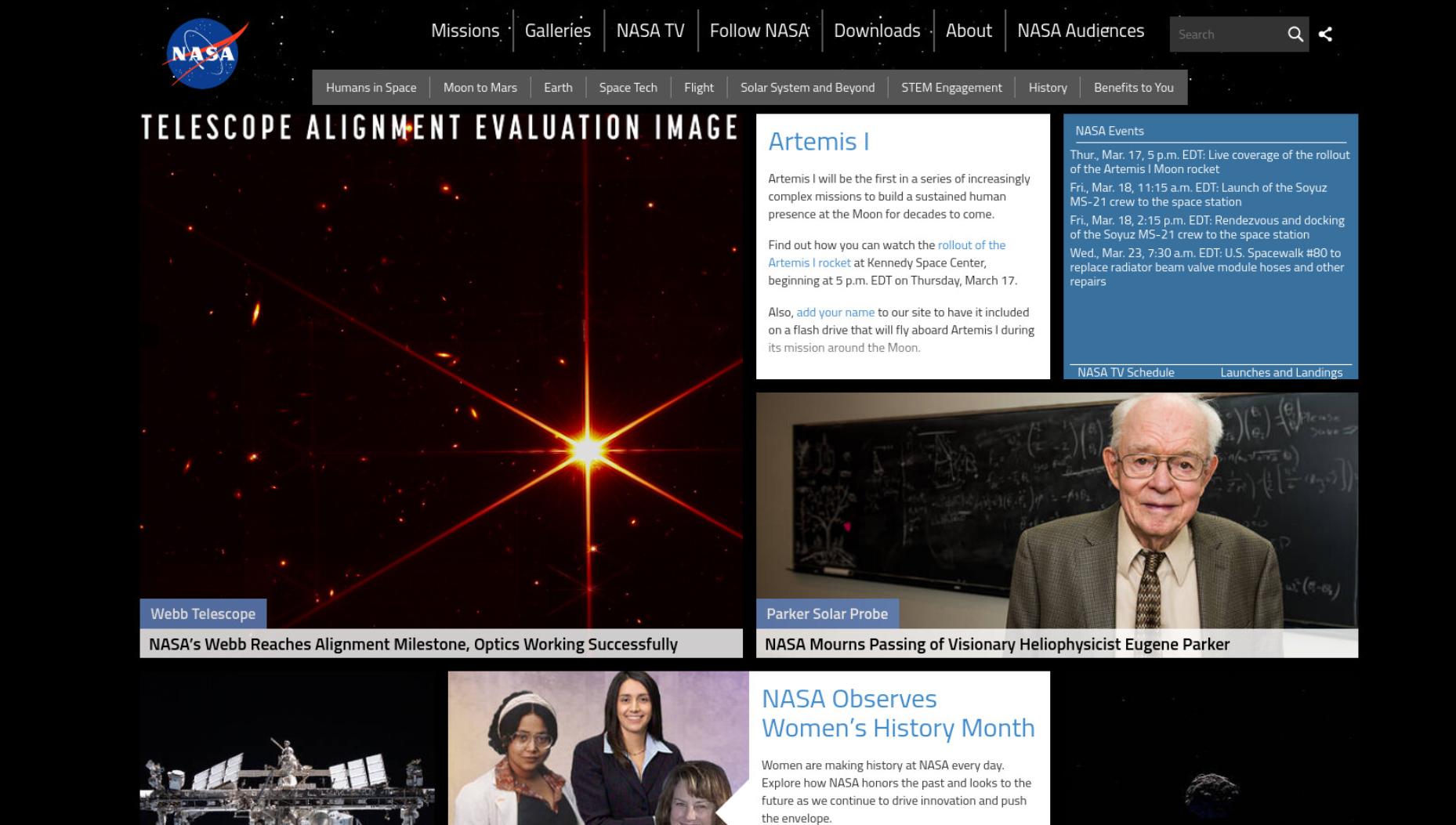Select the History topic
This screenshot has width=1456, height=825.
pyautogui.click(x=1048, y=88)
